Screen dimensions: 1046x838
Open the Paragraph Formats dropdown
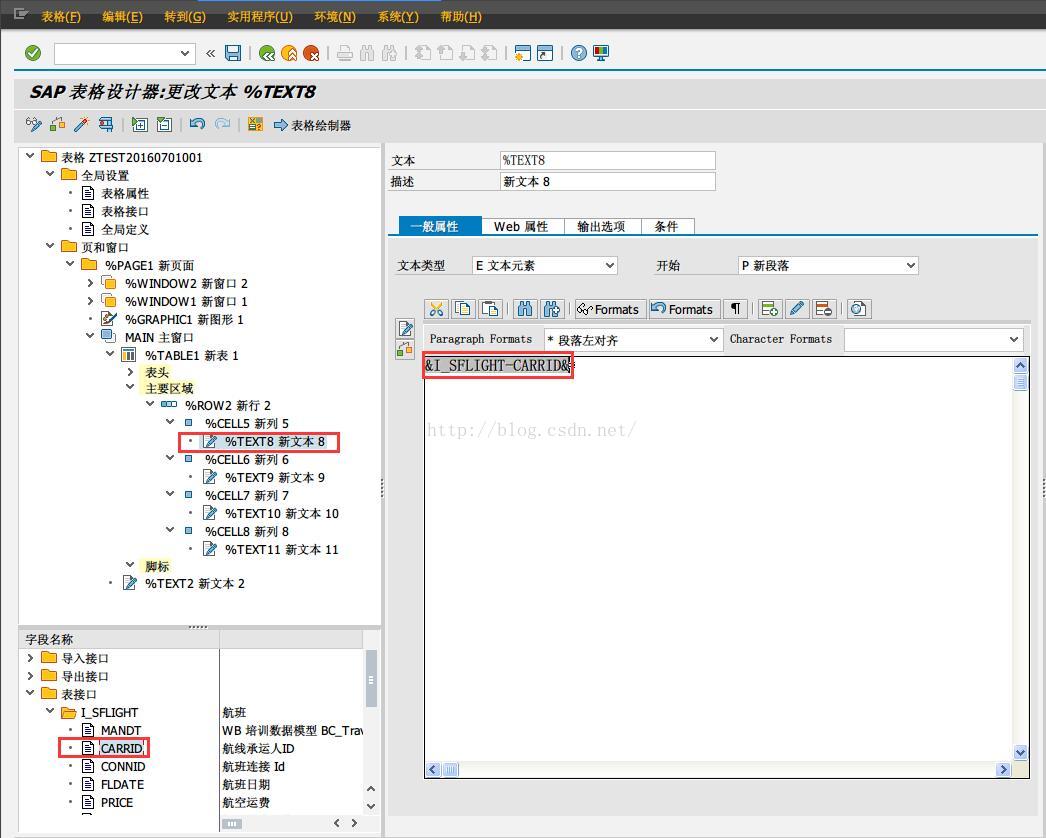click(x=714, y=340)
